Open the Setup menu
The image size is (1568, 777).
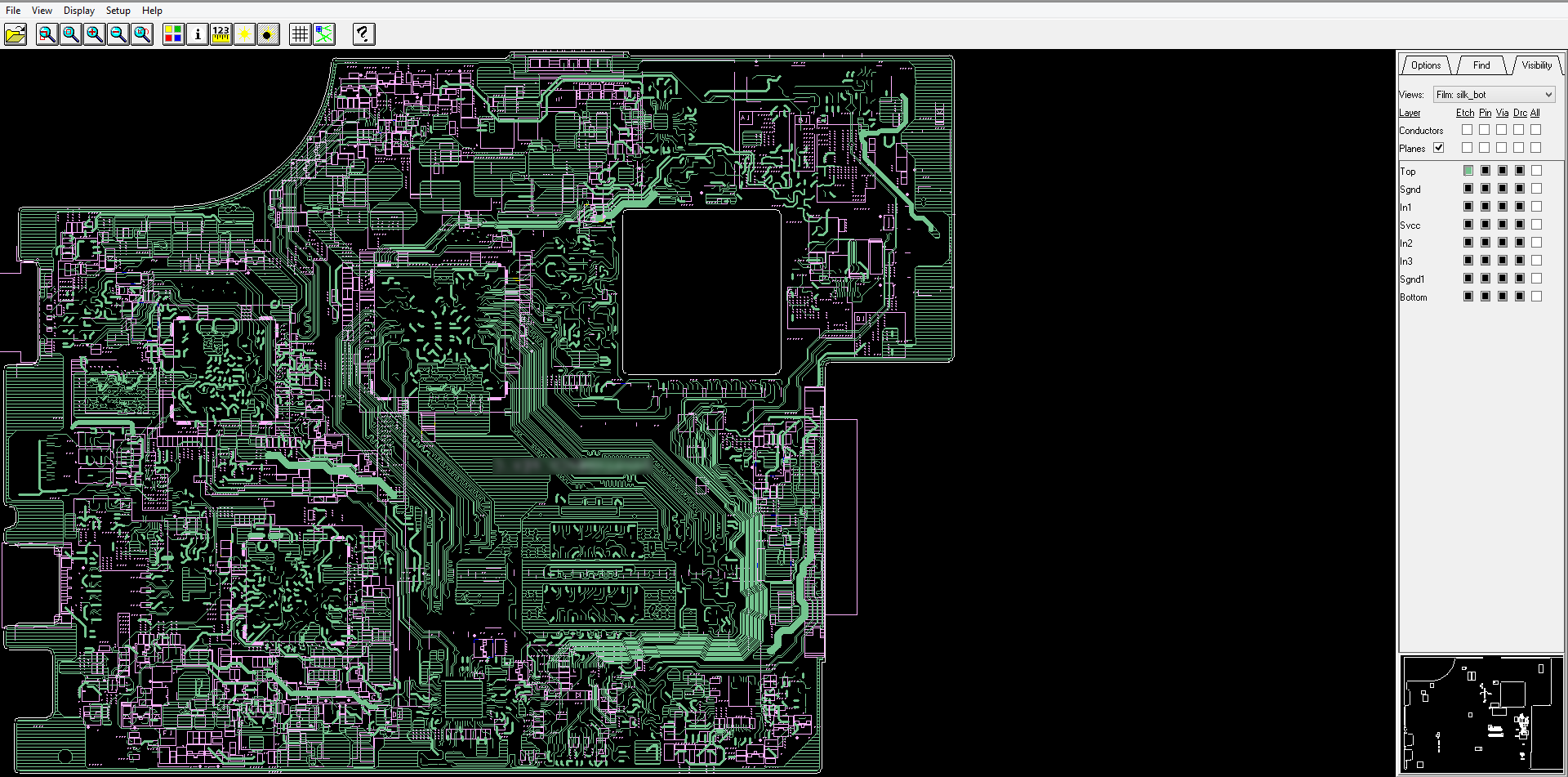pos(118,11)
